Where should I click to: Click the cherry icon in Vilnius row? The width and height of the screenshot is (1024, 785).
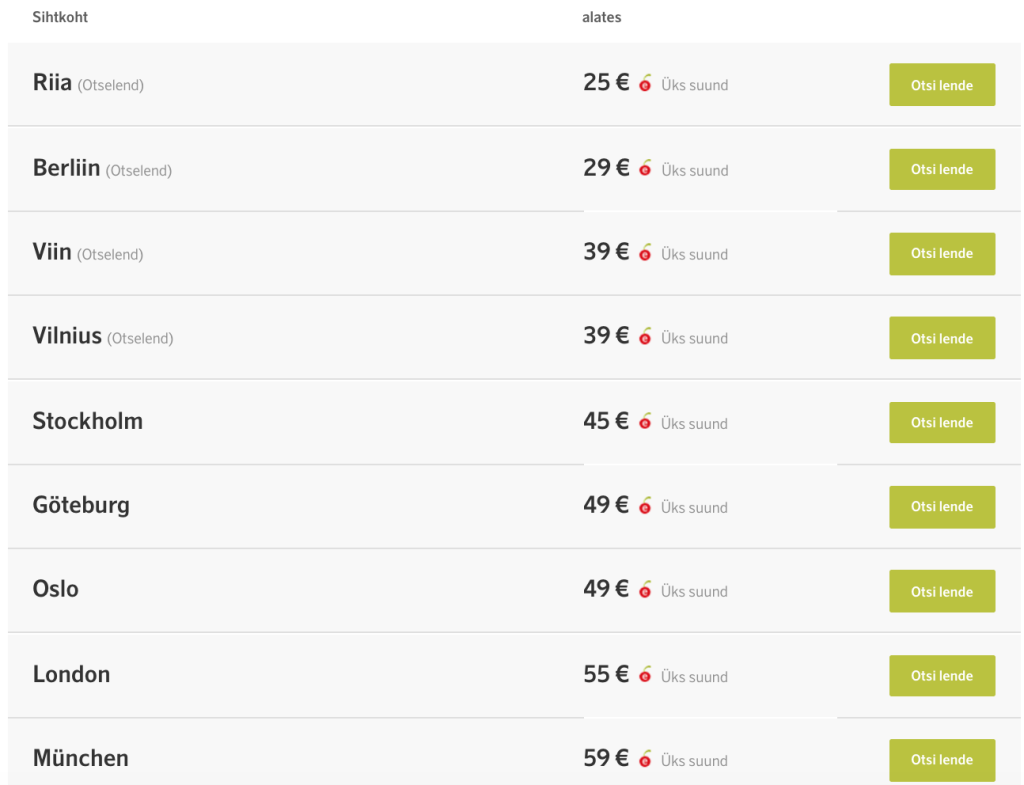tap(645, 337)
